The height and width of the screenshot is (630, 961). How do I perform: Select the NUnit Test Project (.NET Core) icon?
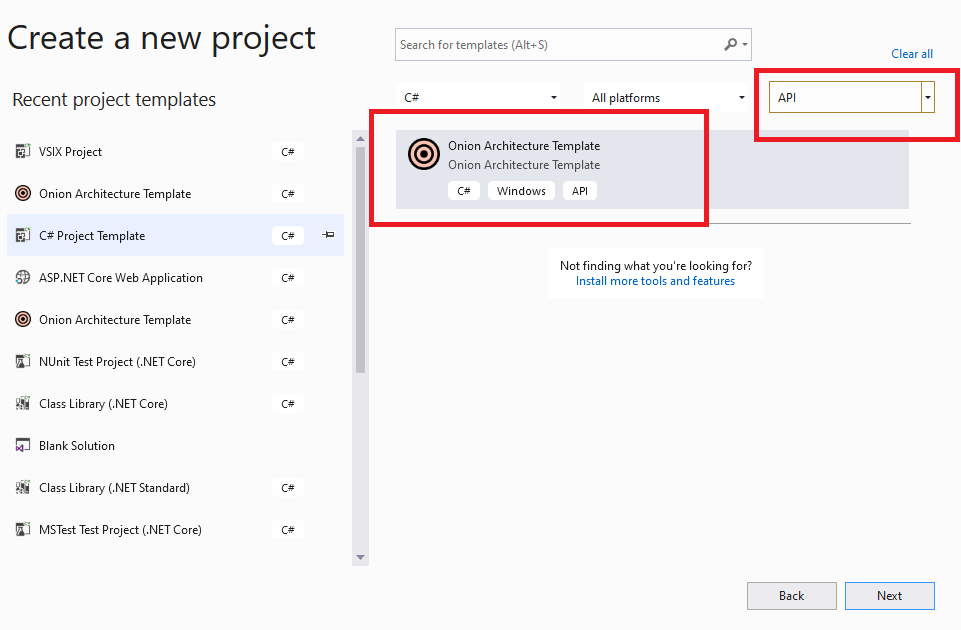[x=24, y=361]
